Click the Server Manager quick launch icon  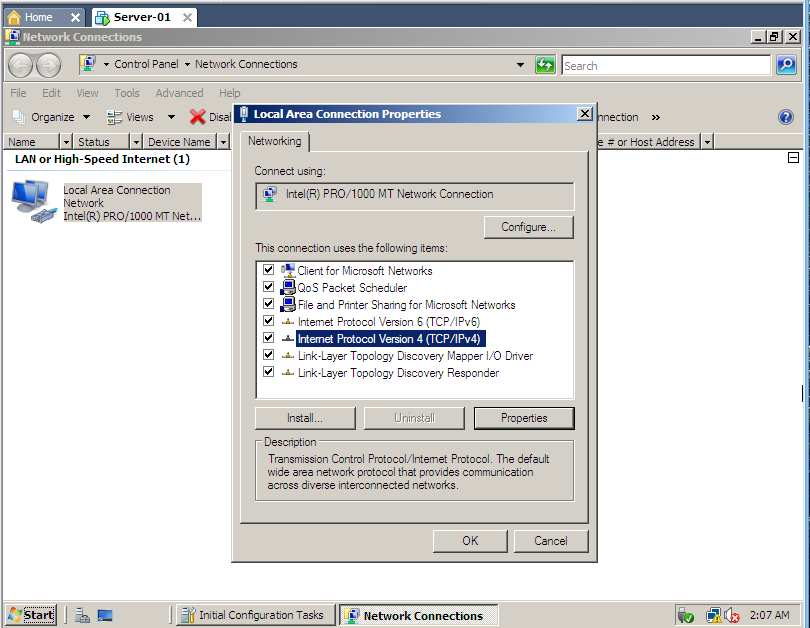coord(82,615)
